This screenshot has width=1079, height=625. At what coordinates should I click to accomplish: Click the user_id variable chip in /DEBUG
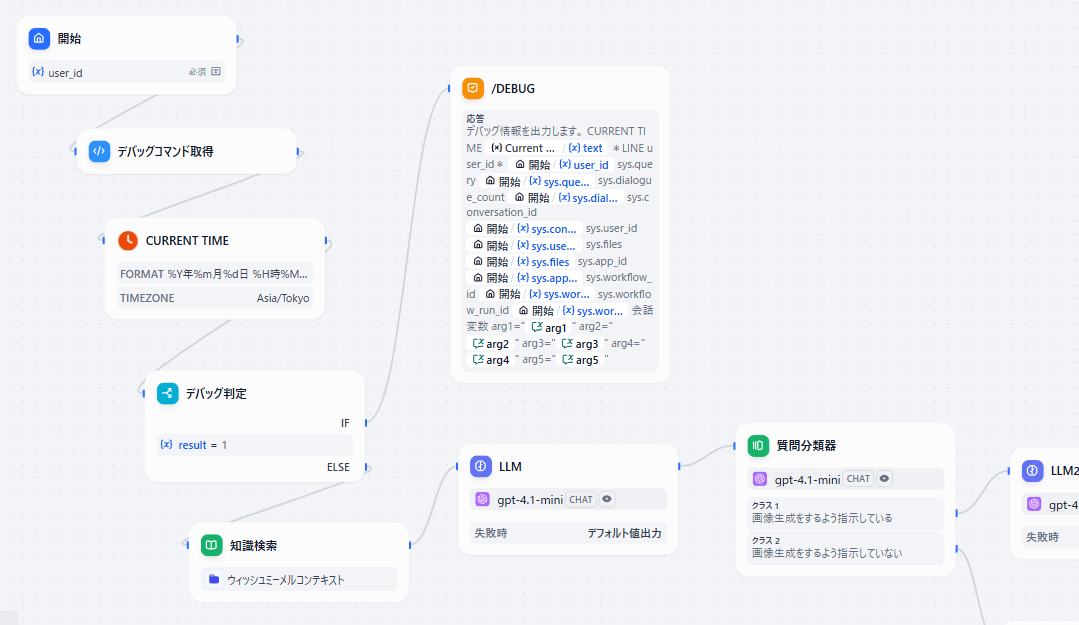tap(585, 165)
